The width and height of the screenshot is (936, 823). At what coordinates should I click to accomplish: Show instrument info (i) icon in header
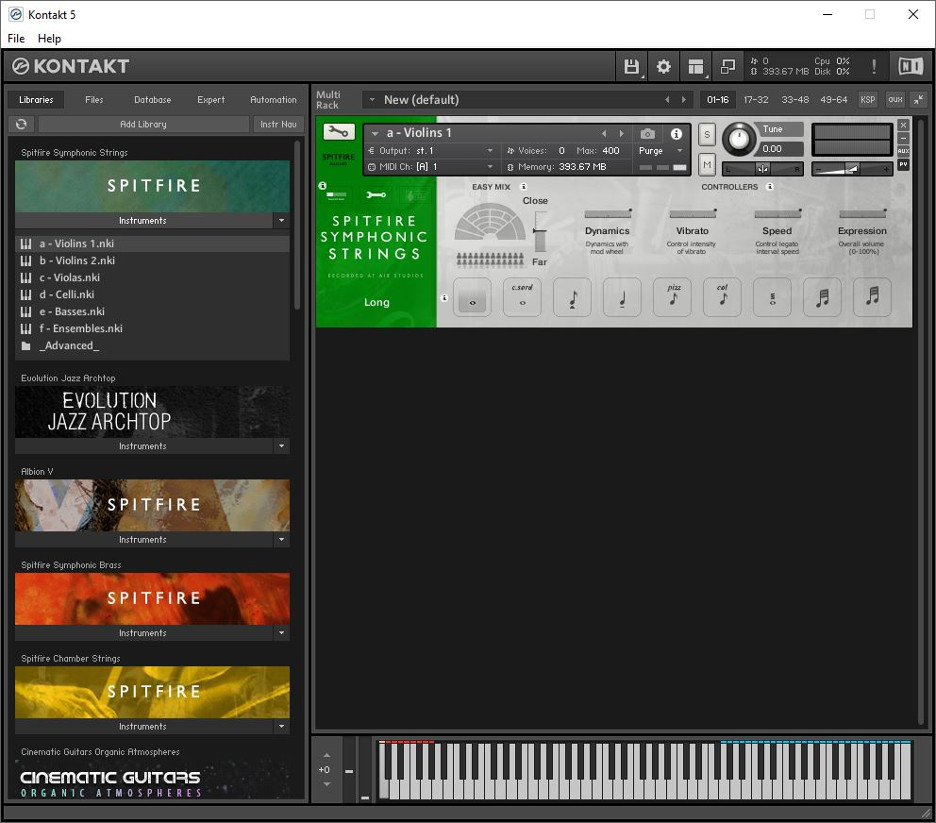676,134
